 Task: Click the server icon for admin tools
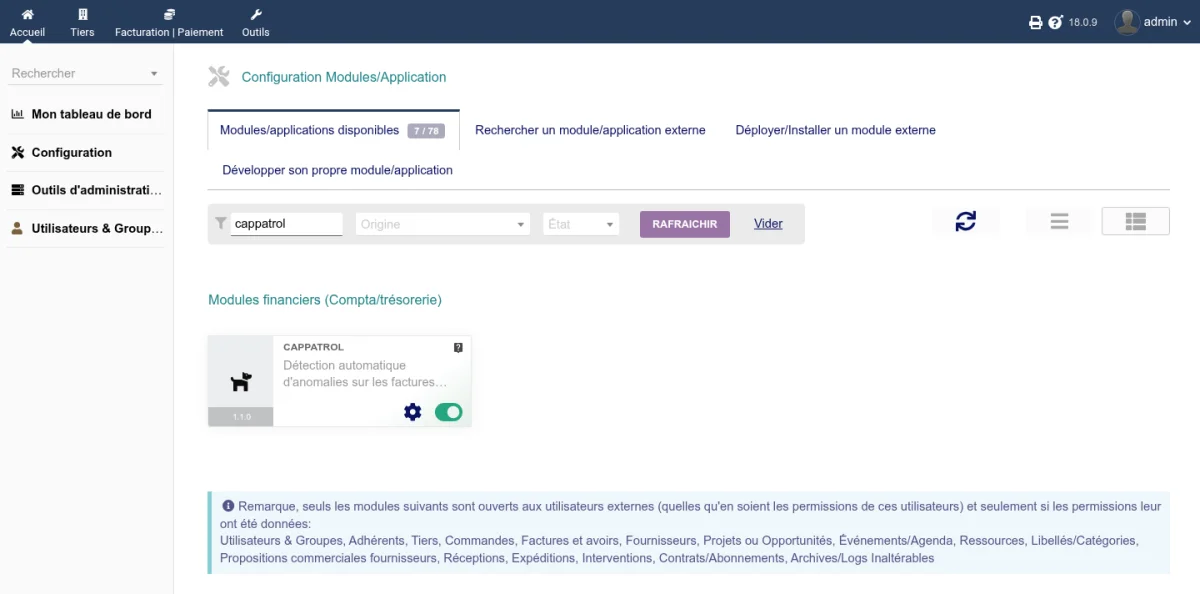(17, 190)
